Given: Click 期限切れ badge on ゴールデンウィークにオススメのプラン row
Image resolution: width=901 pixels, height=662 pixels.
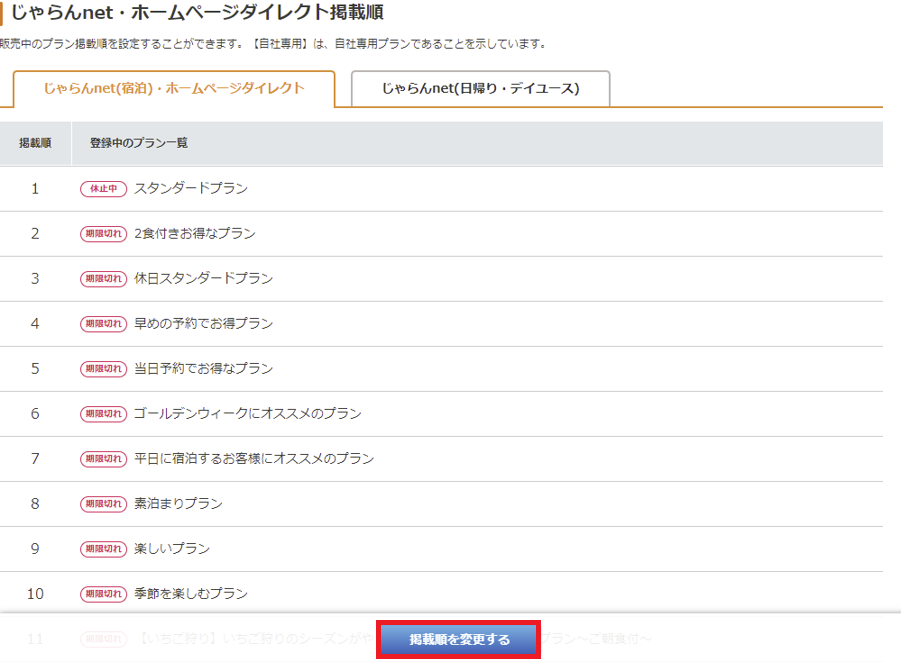Looking at the screenshot, I should (104, 414).
